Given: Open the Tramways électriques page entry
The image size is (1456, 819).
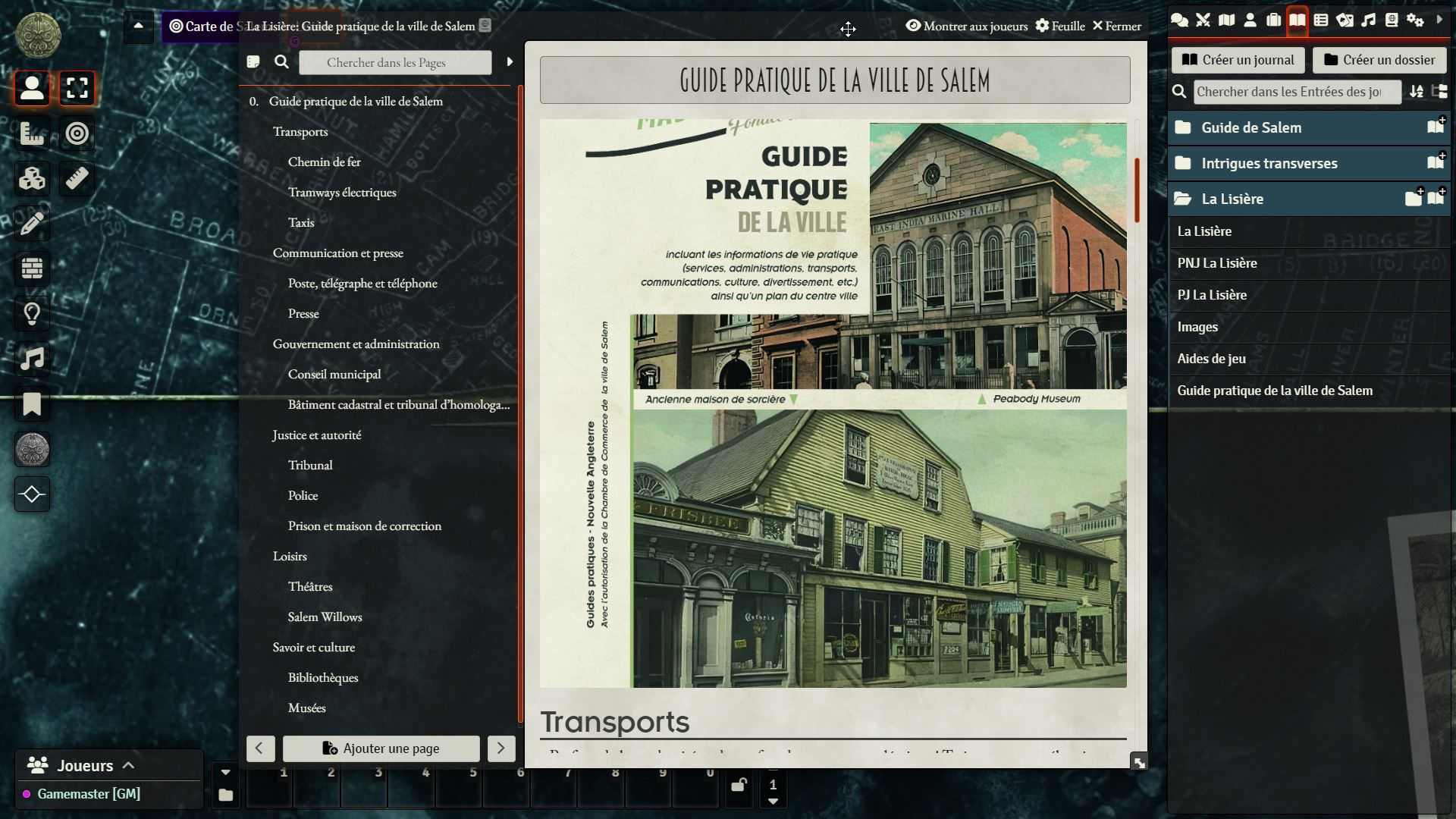Looking at the screenshot, I should pyautogui.click(x=342, y=192).
